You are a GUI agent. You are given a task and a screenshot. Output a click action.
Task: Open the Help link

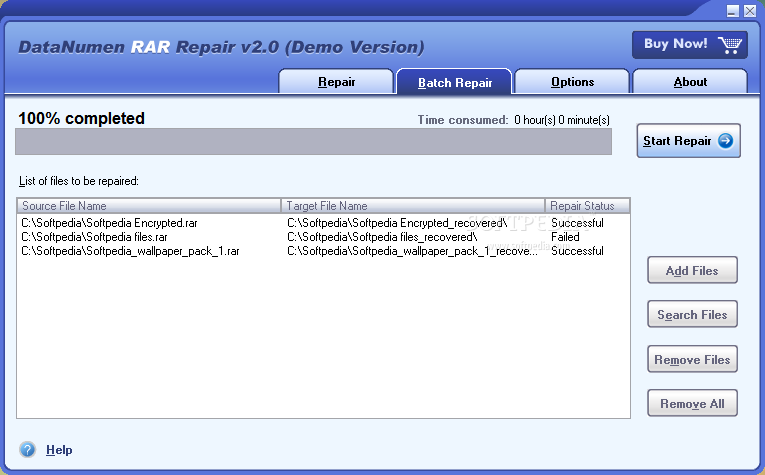pyautogui.click(x=59, y=450)
